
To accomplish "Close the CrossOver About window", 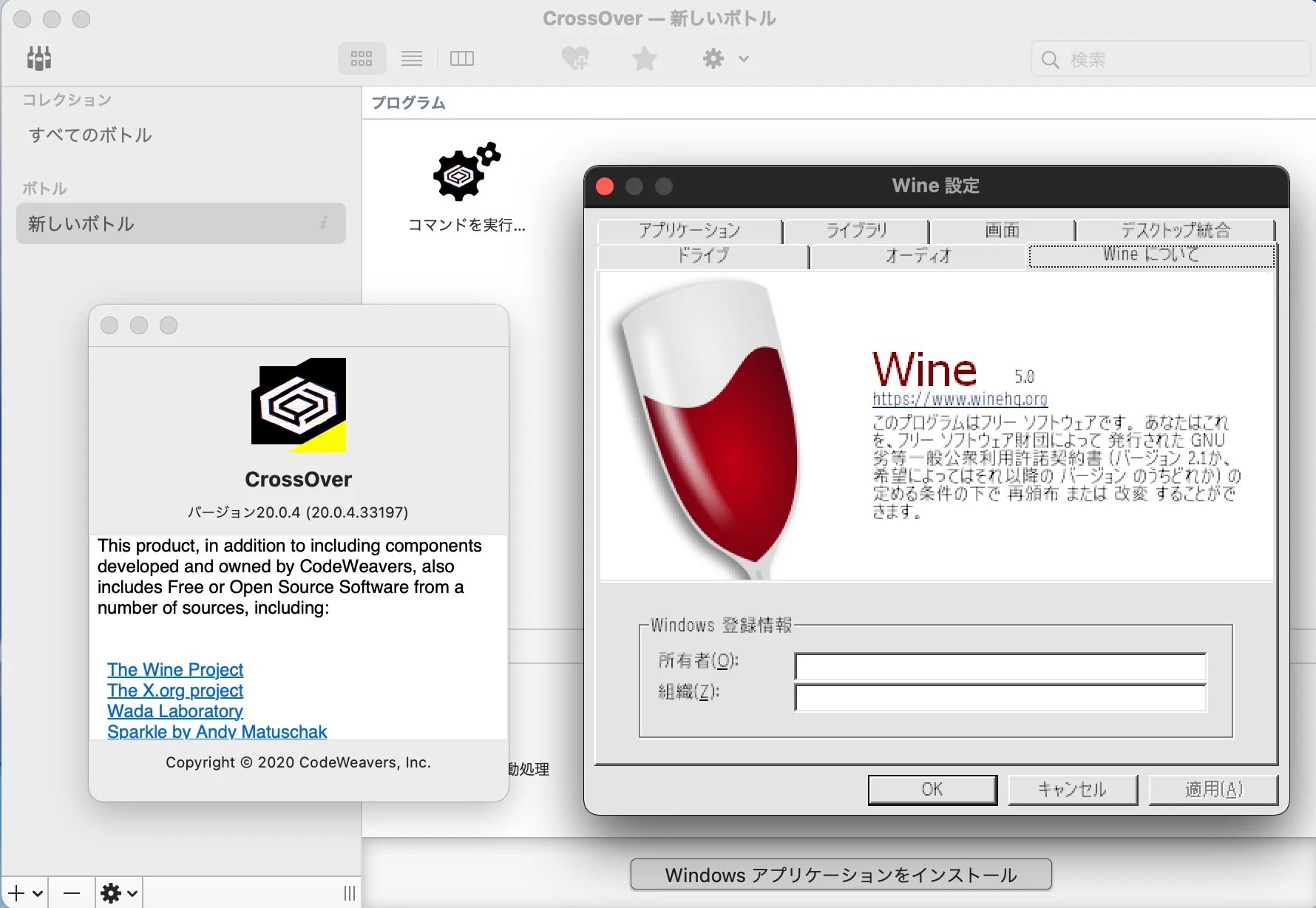I will tap(109, 325).
